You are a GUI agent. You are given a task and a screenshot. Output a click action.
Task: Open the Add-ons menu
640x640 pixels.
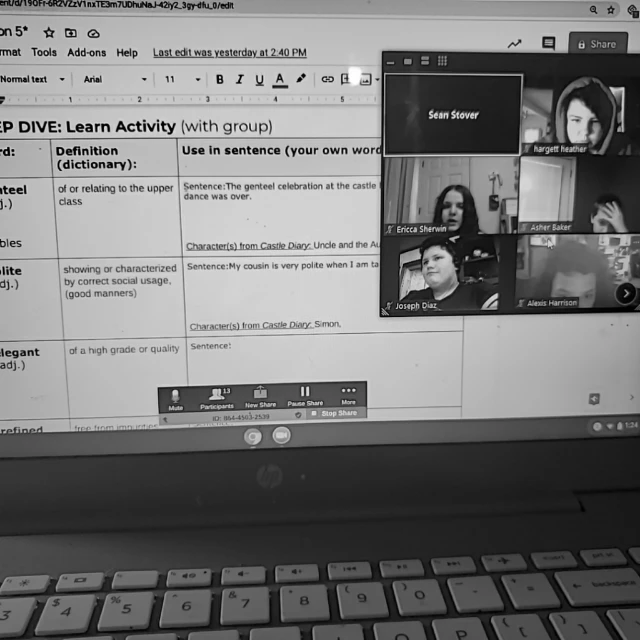tap(87, 53)
